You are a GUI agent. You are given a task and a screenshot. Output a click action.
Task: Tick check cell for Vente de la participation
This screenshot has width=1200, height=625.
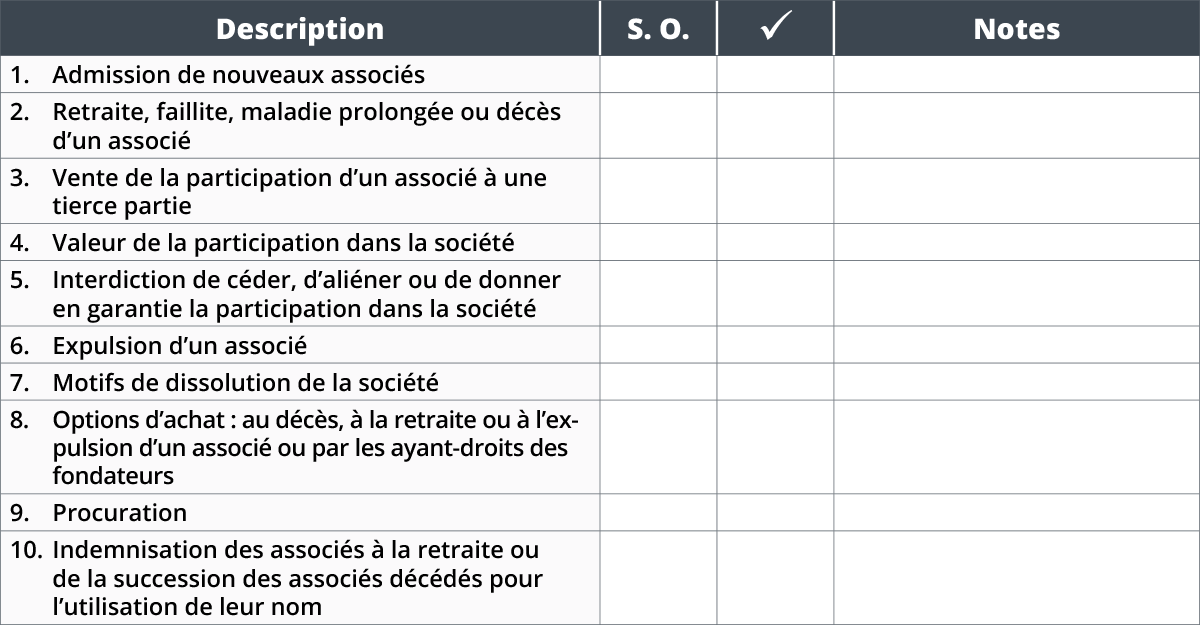click(775, 191)
